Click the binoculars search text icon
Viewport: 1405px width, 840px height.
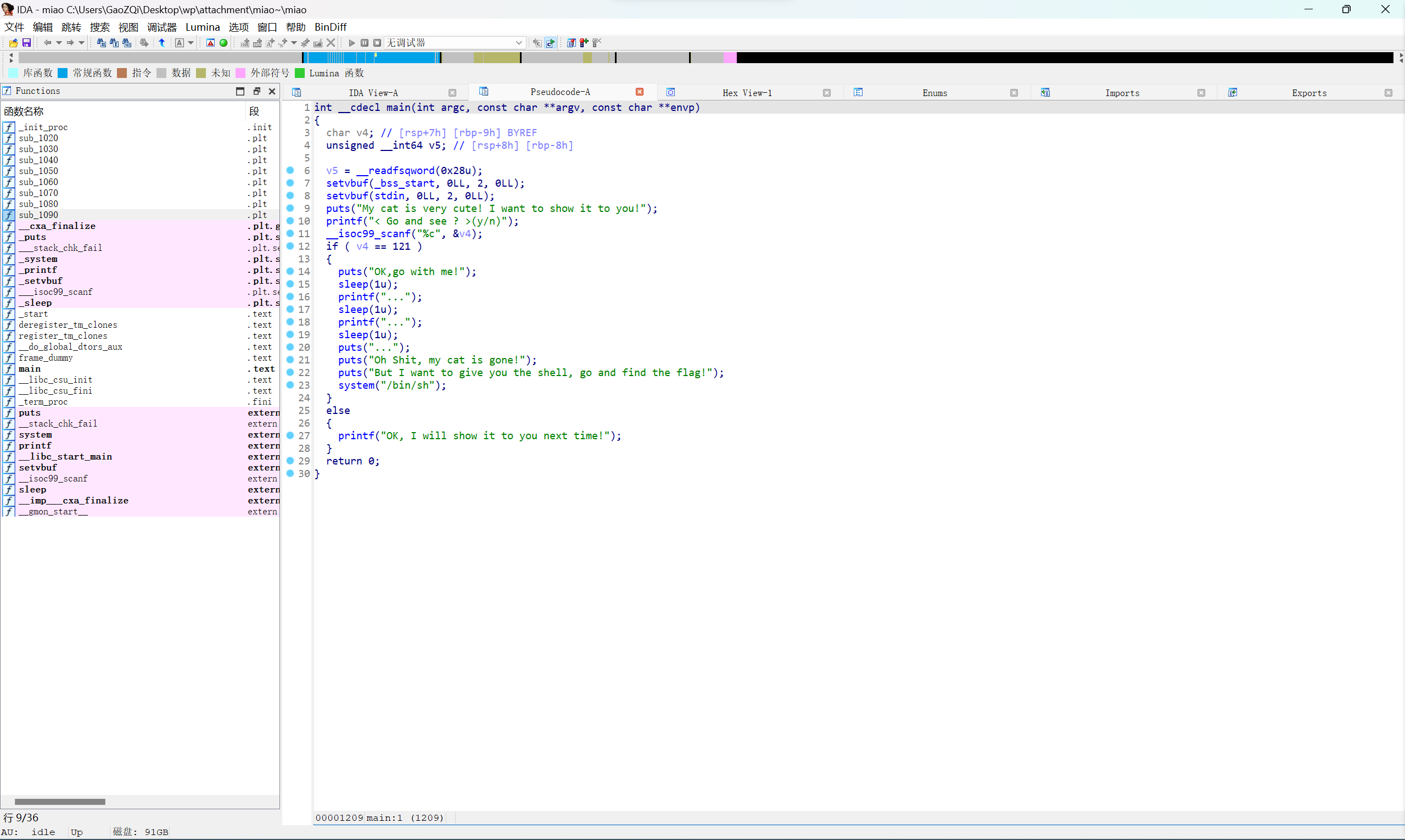(x=114, y=43)
